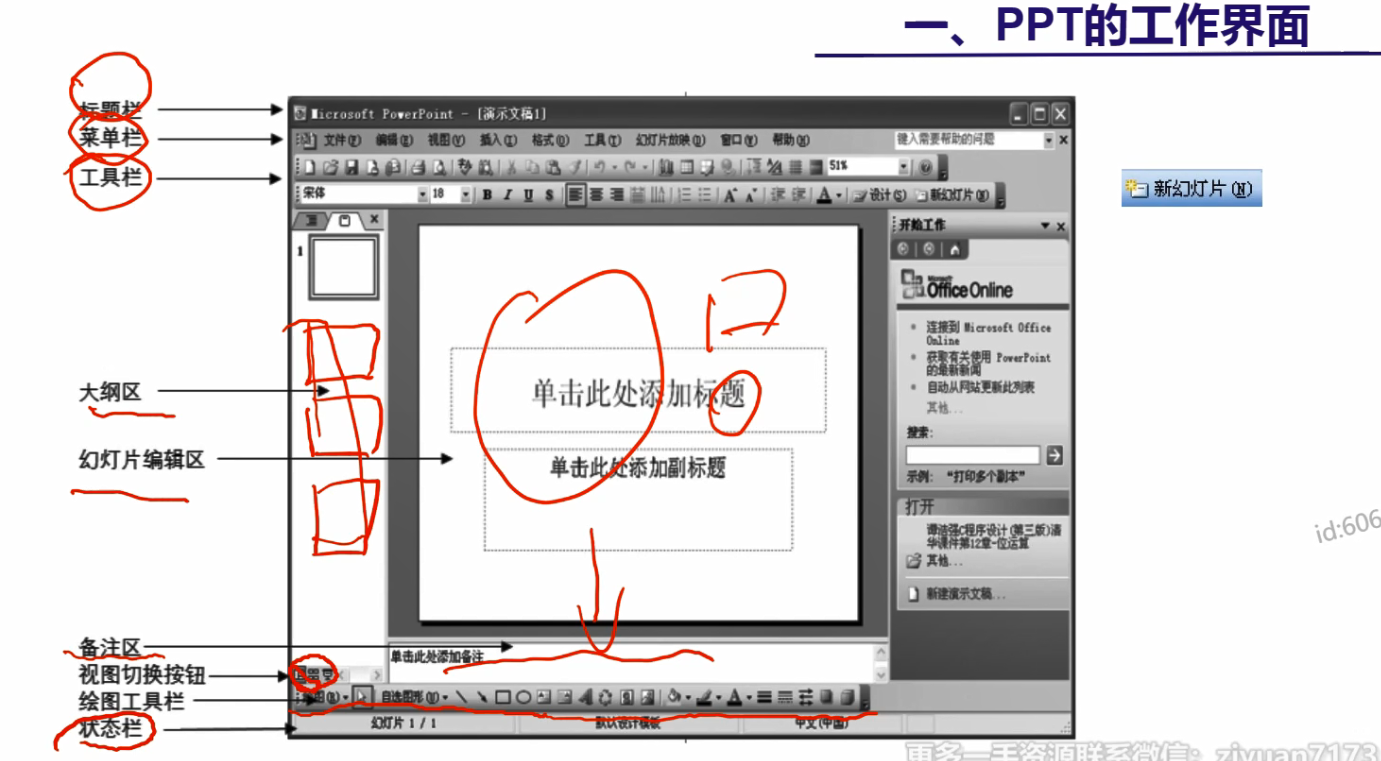This screenshot has height=761, width=1381.
Task: Click the Cut scissors icon
Action: pos(512,167)
